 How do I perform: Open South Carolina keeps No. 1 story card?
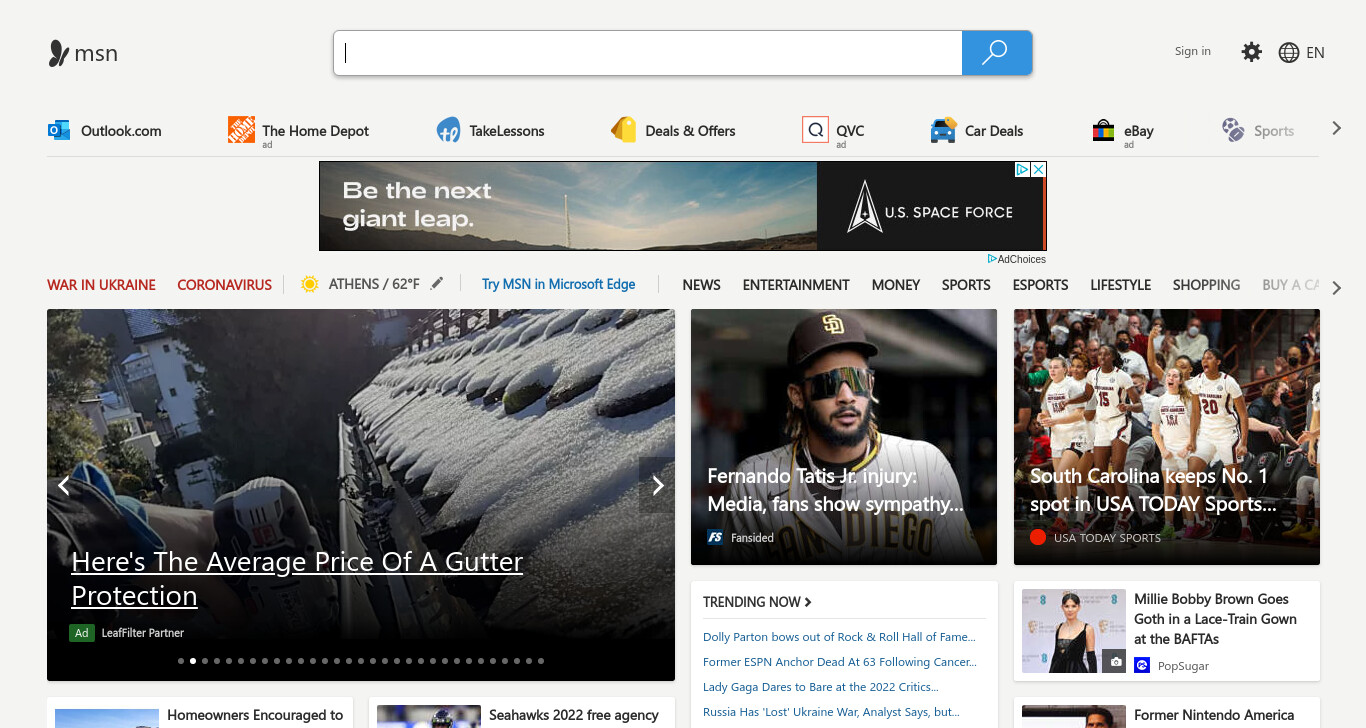click(1167, 437)
